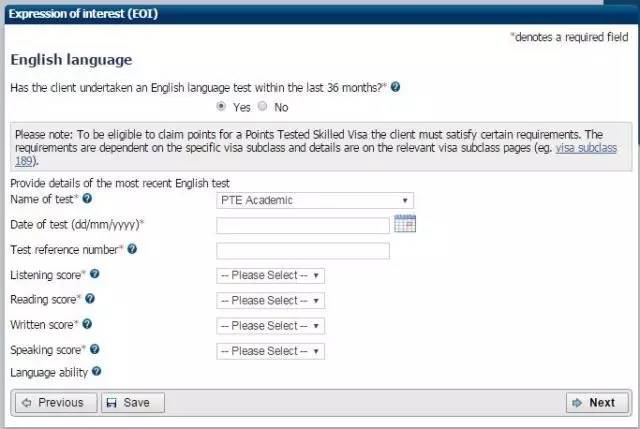Proceed with the Next button

pyautogui.click(x=597, y=403)
